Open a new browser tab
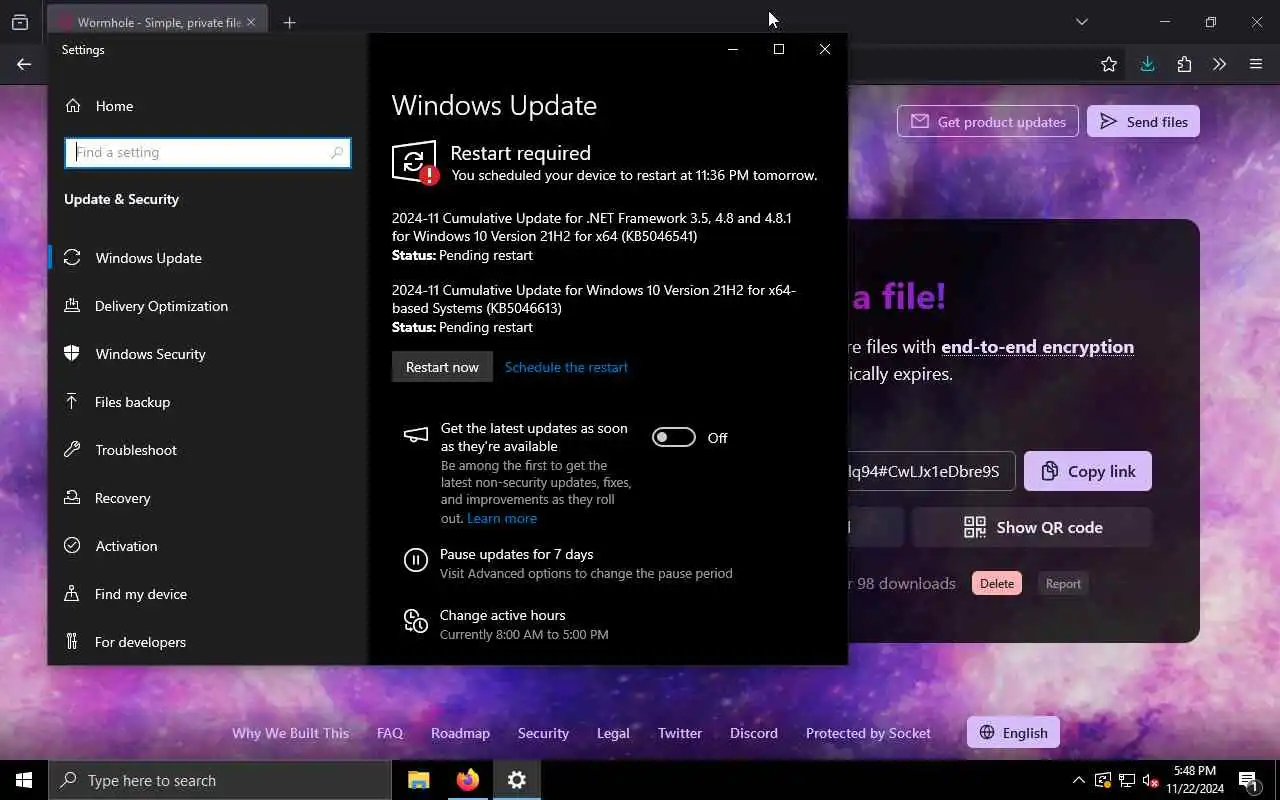 (289, 22)
